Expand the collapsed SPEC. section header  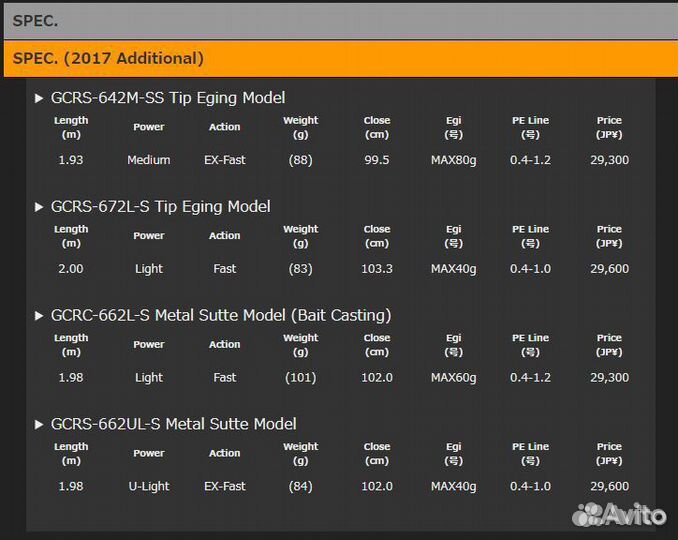[x=338, y=20]
